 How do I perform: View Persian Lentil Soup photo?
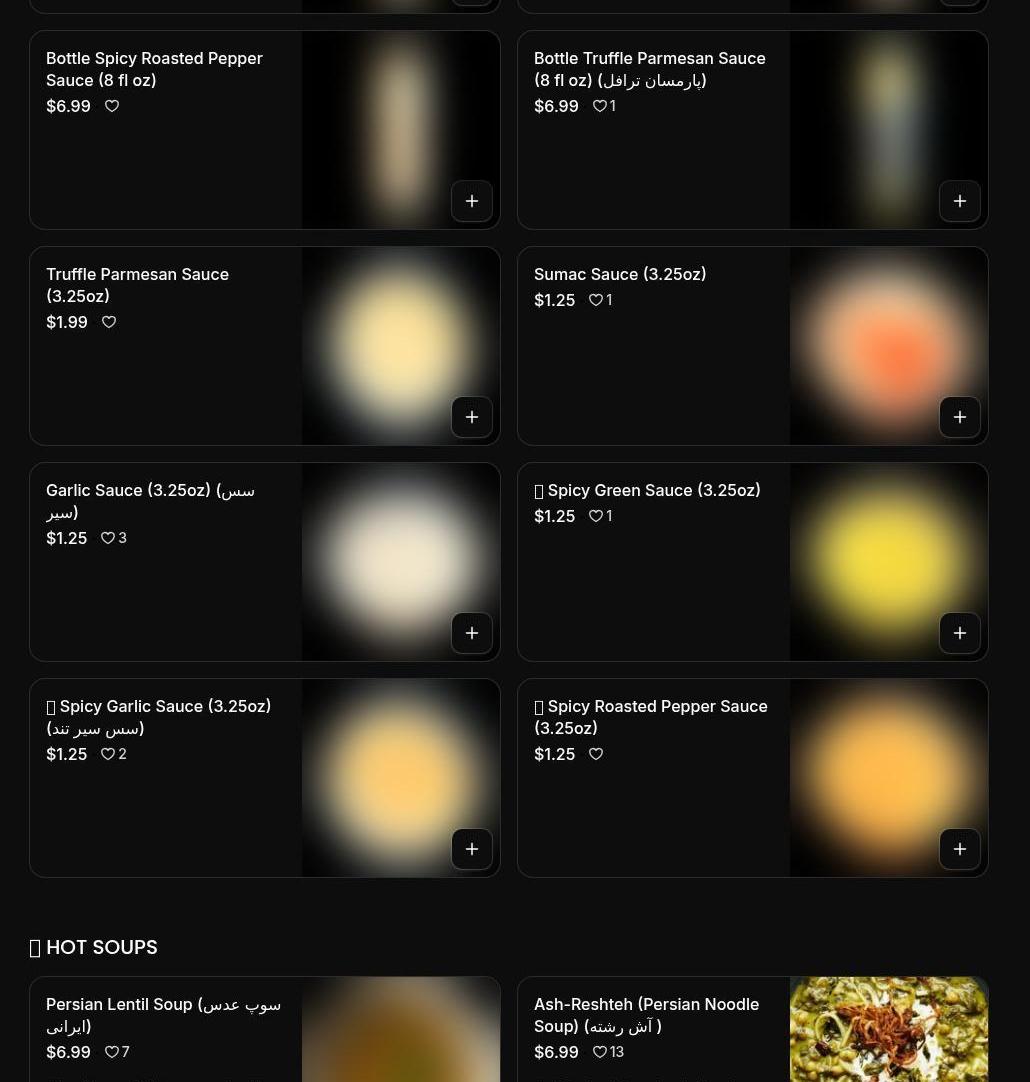[x=401, y=1030]
